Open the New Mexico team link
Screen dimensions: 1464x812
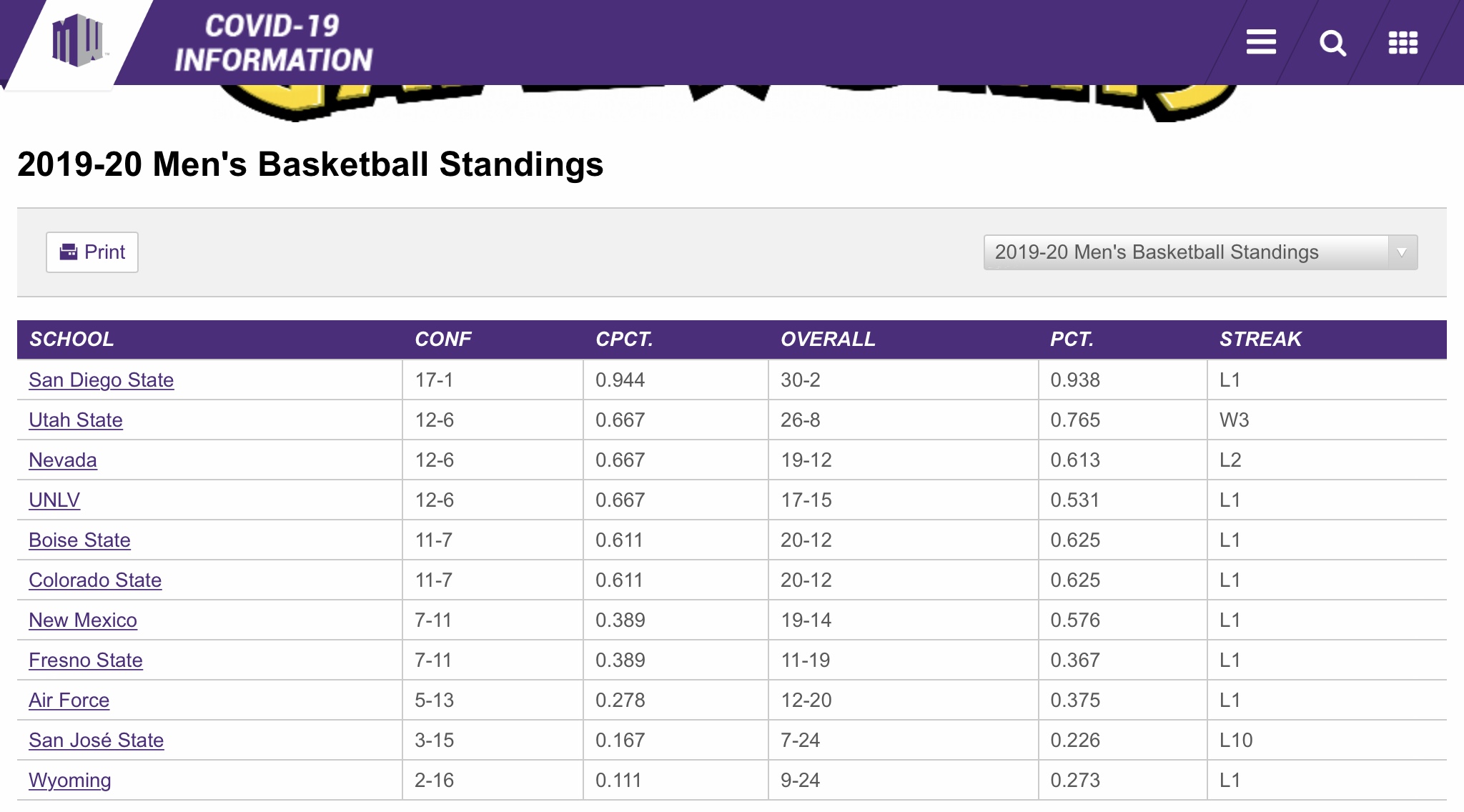[83, 620]
